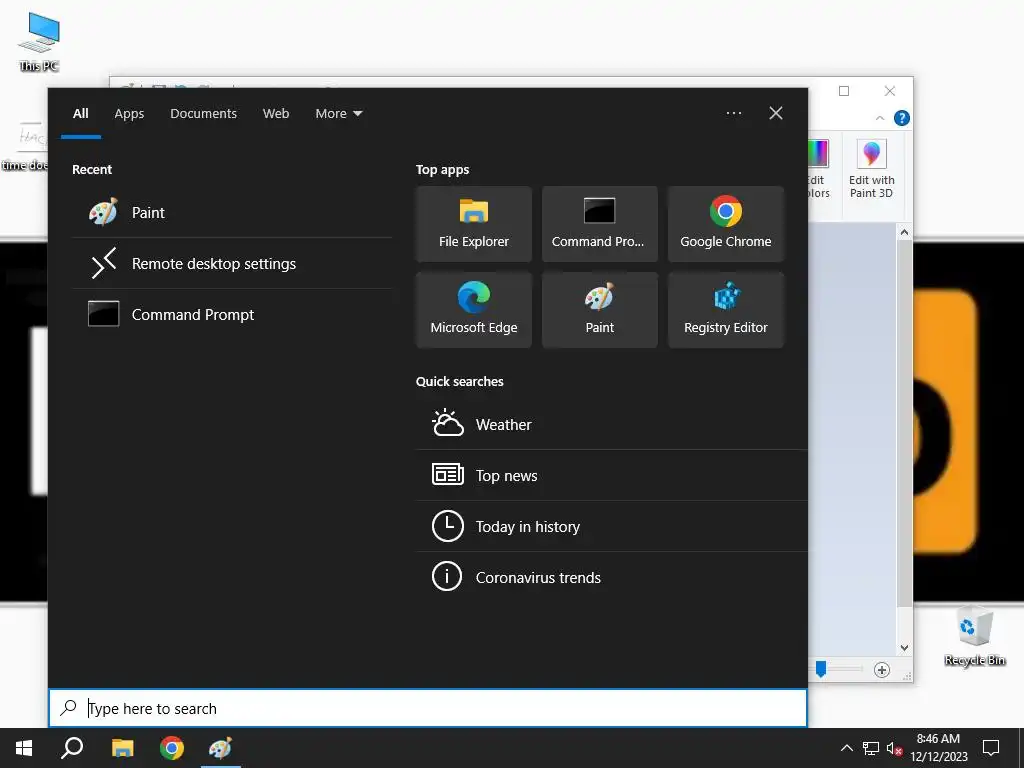Open Remote desktop settings in Recent

point(232,263)
